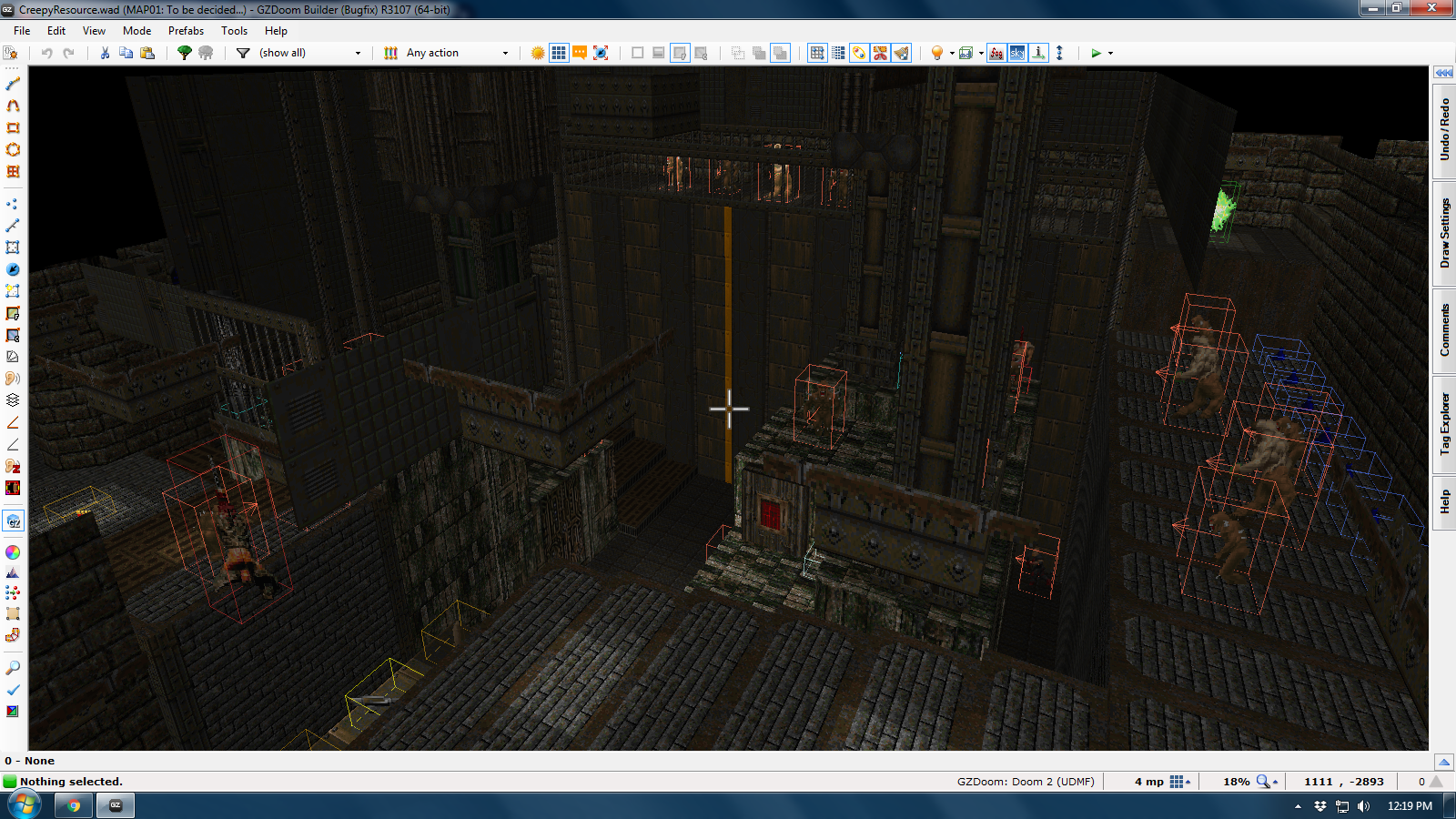Click the Paste clipboard icon

tap(147, 53)
